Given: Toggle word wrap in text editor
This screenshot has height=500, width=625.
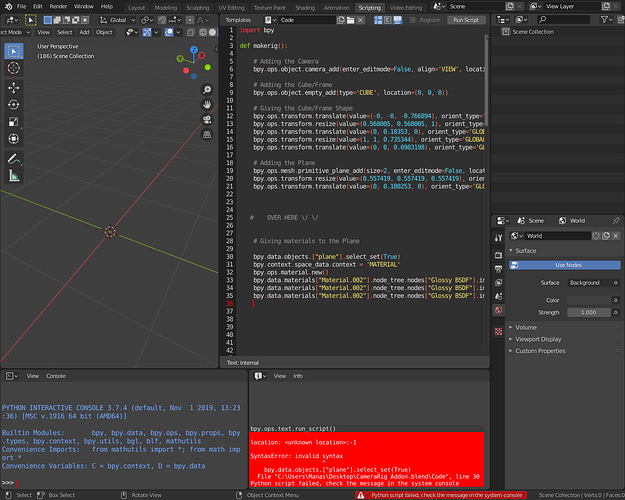Looking at the screenshot, I should [387, 20].
